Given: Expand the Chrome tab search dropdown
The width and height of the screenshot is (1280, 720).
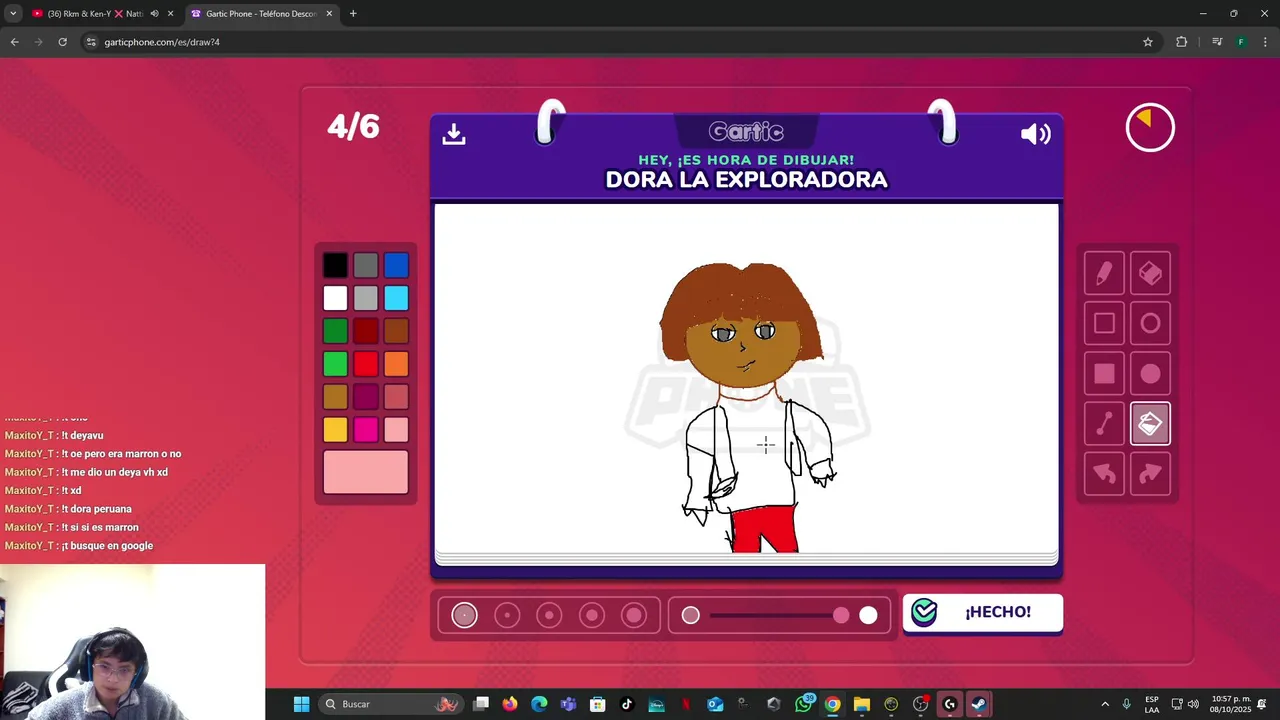Looking at the screenshot, I should point(13,14).
